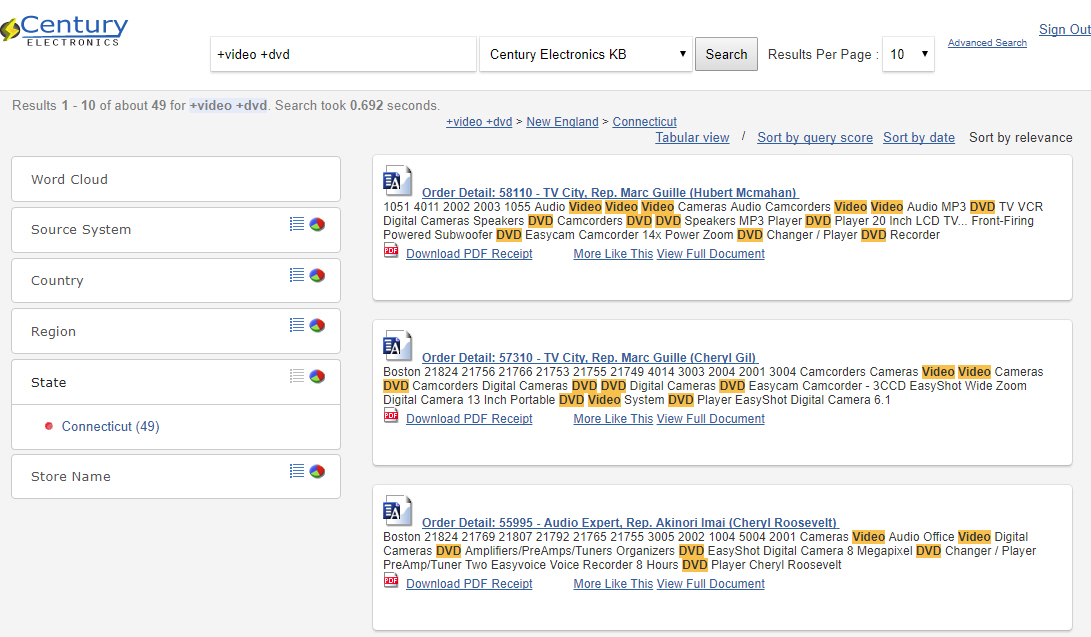Remove the Connecticut state filter bullet
1091x637 pixels.
pyautogui.click(x=49, y=426)
